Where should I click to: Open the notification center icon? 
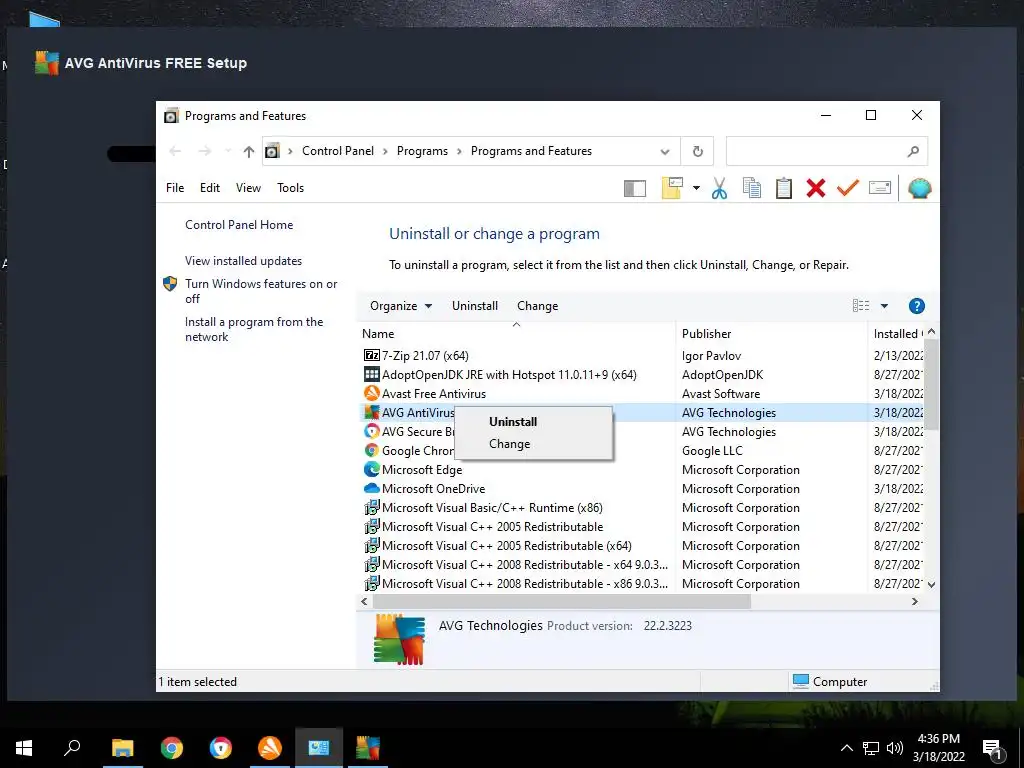tap(993, 749)
